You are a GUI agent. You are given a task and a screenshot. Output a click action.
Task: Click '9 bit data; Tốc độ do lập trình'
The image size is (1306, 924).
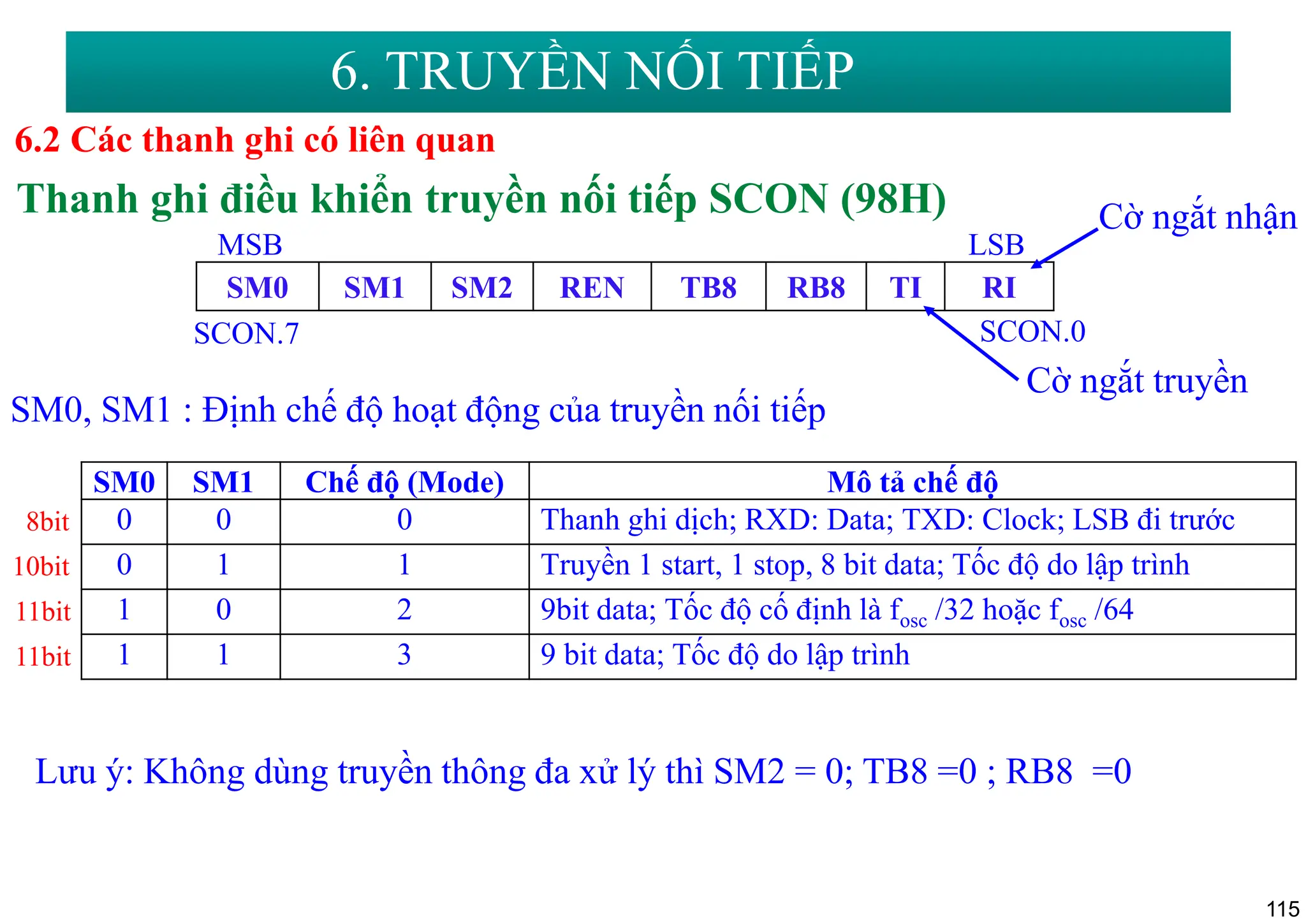(x=725, y=656)
